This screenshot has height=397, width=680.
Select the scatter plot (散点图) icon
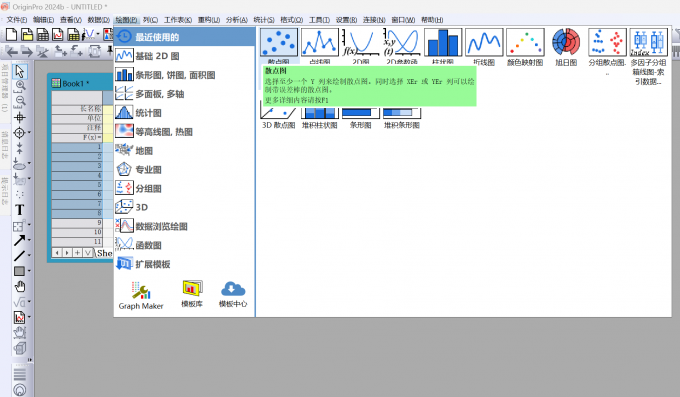pos(279,43)
